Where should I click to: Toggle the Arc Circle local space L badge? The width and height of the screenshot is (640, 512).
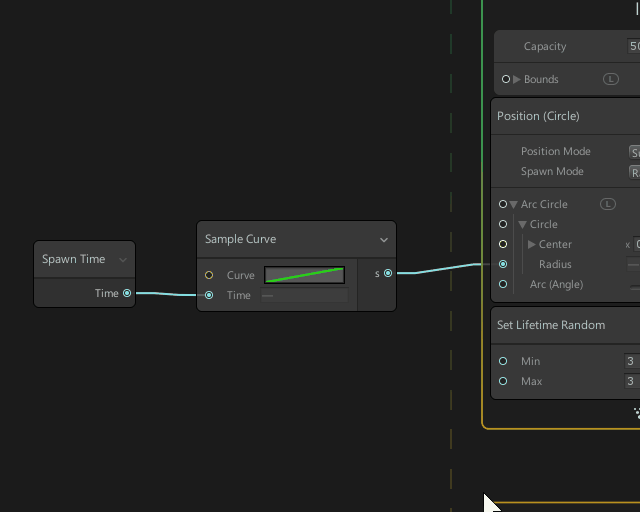click(x=608, y=204)
